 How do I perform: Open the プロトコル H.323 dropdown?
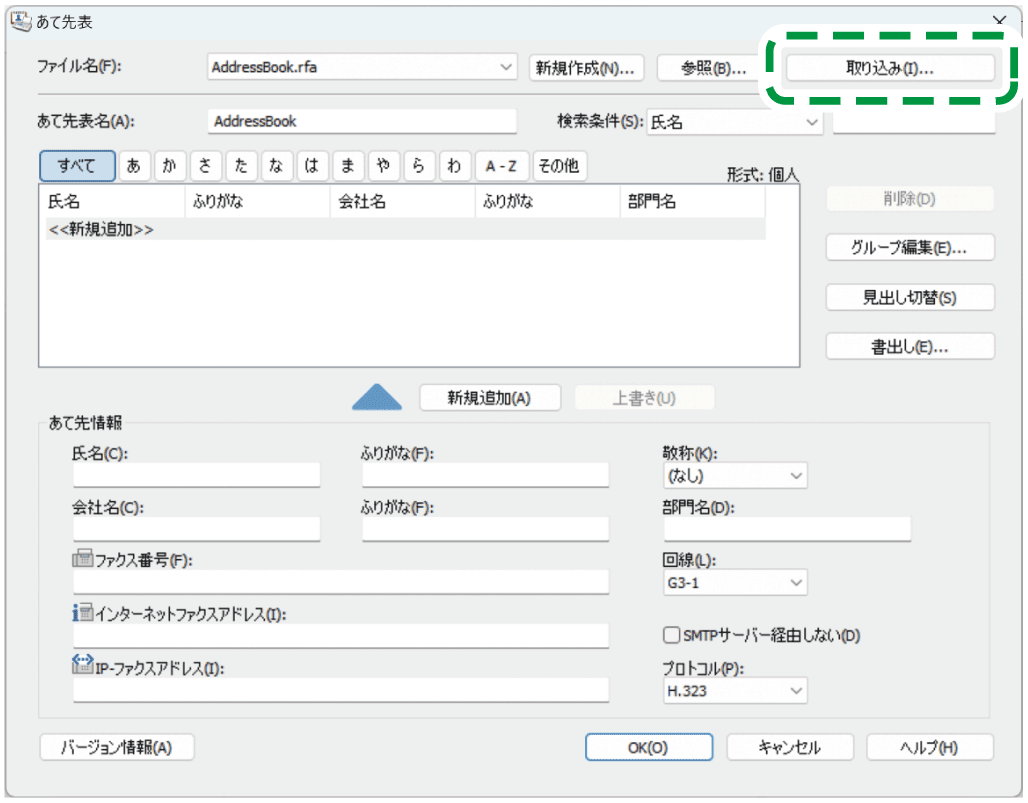(x=796, y=690)
